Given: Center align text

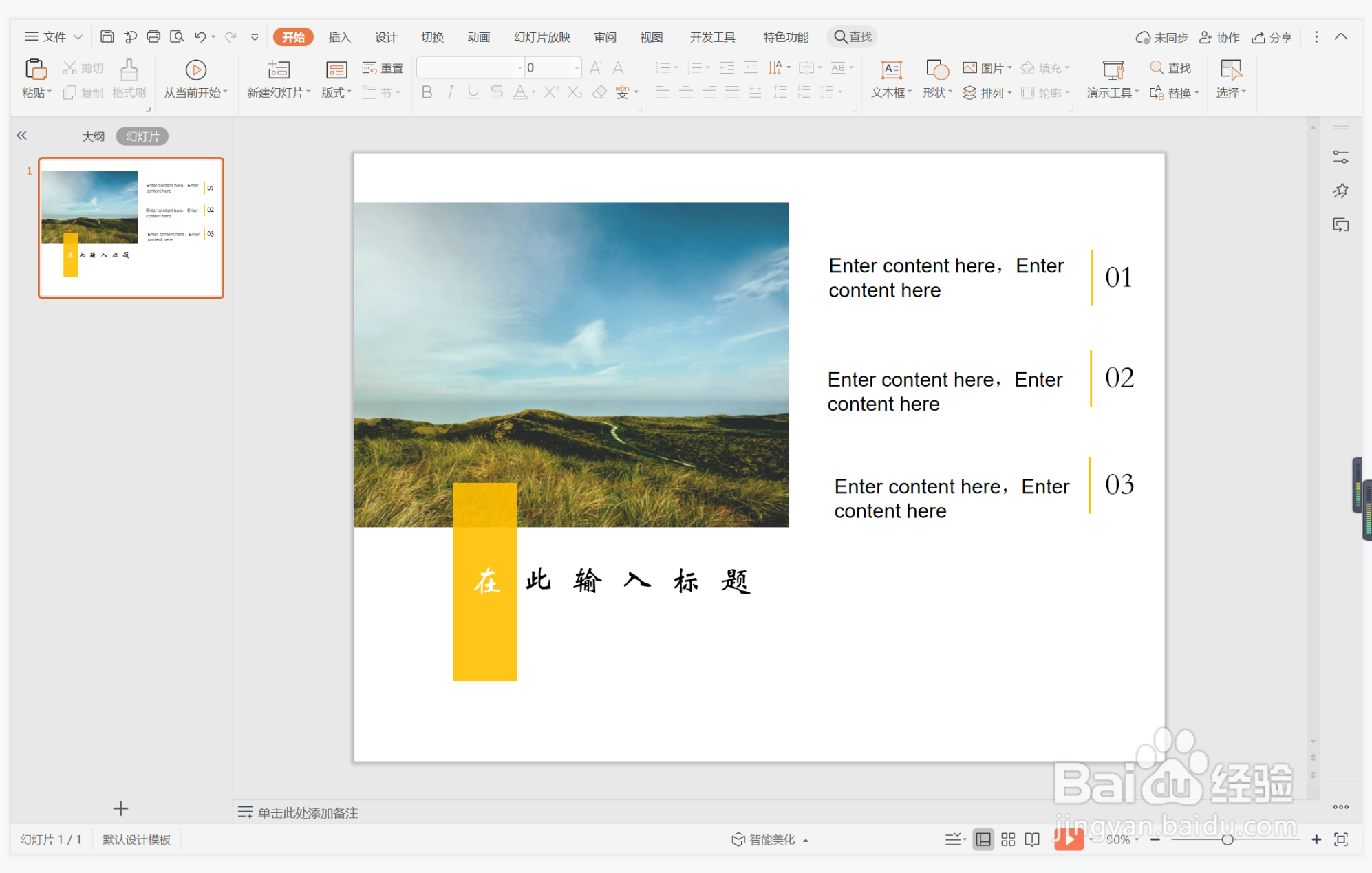Looking at the screenshot, I should pos(686,92).
